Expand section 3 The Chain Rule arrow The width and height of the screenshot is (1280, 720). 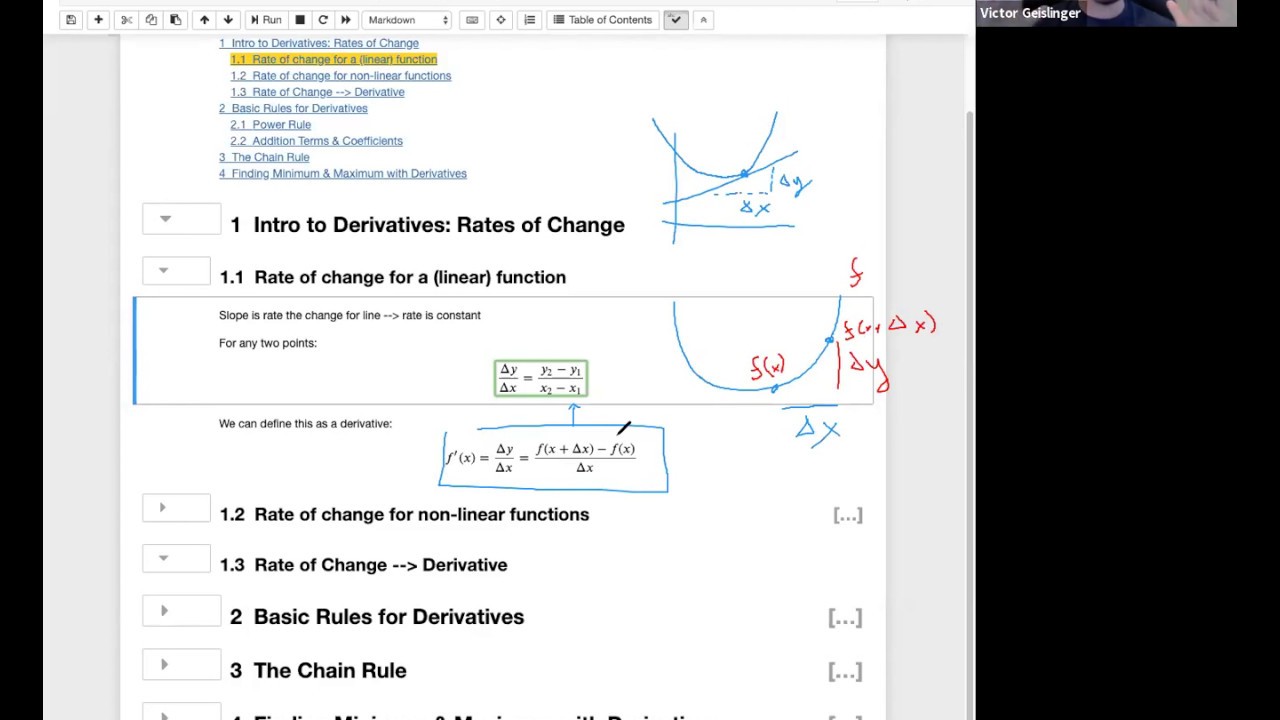pyautogui.click(x=164, y=664)
